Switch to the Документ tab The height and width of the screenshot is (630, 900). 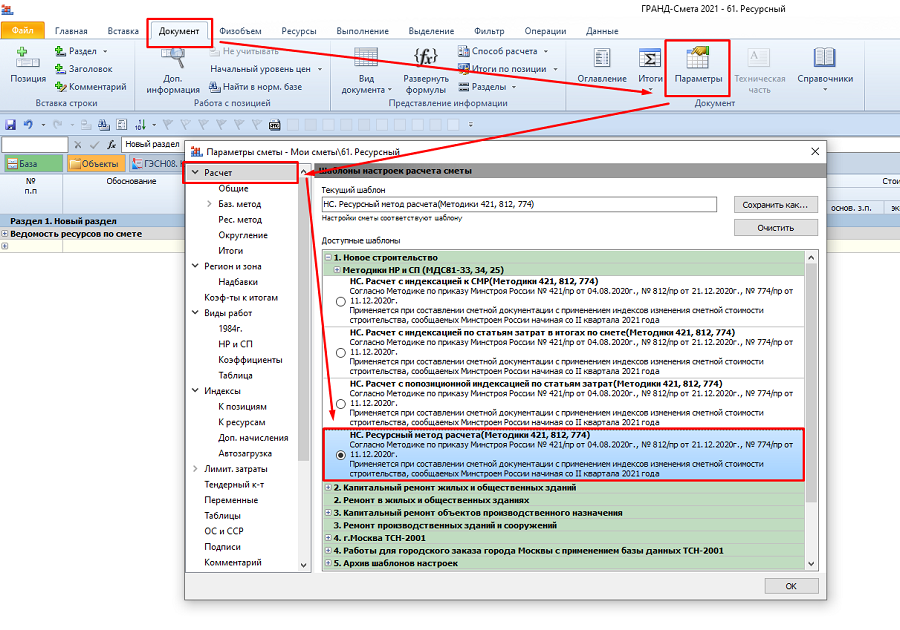coord(179,31)
